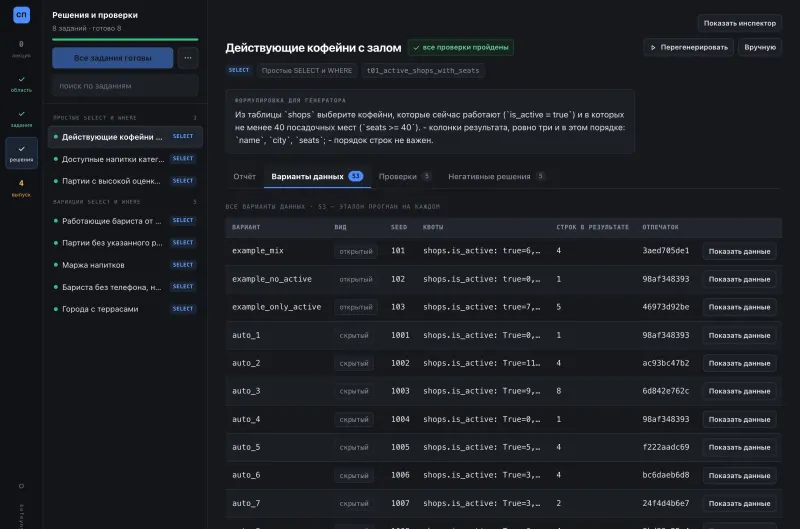The image size is (800, 529).
Task: Show data for auto_5 variant
Action: click(x=739, y=447)
